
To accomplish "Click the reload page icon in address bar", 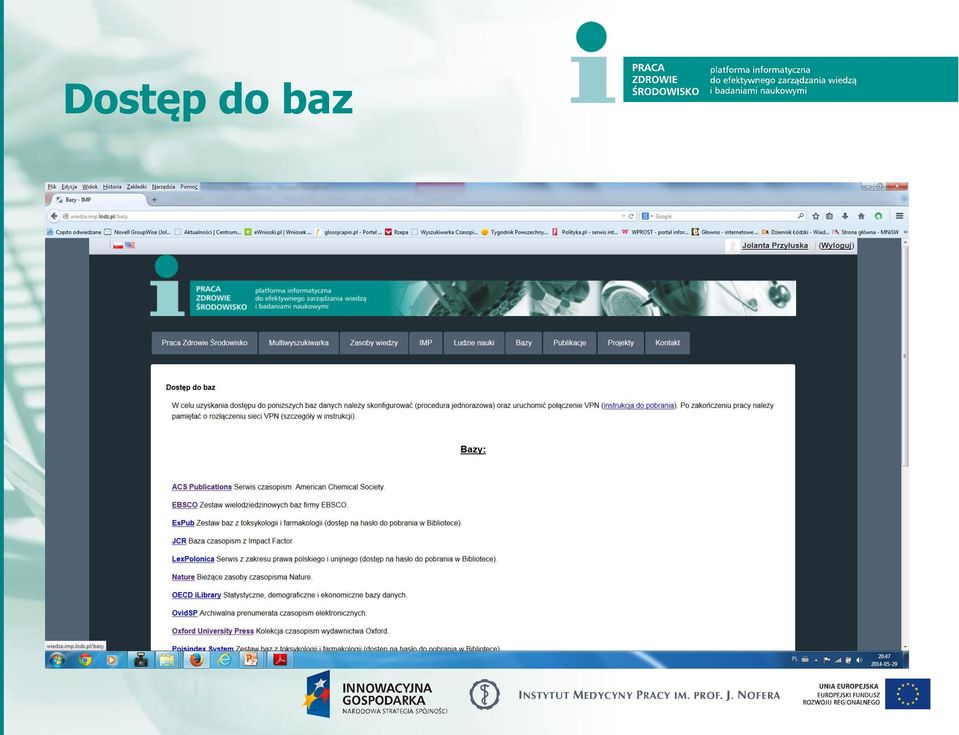I will point(631,216).
